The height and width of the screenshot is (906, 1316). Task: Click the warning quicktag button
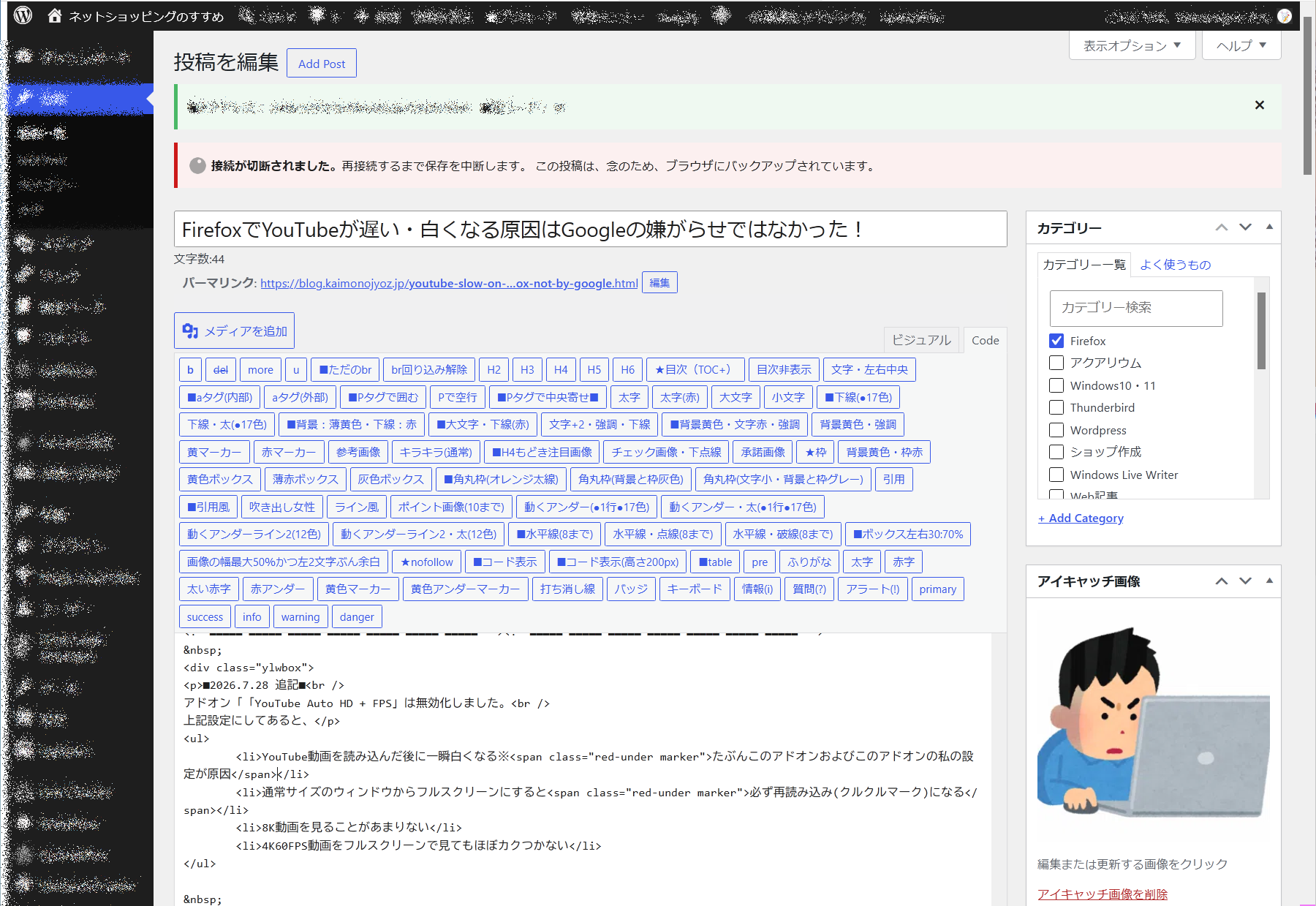(300, 617)
